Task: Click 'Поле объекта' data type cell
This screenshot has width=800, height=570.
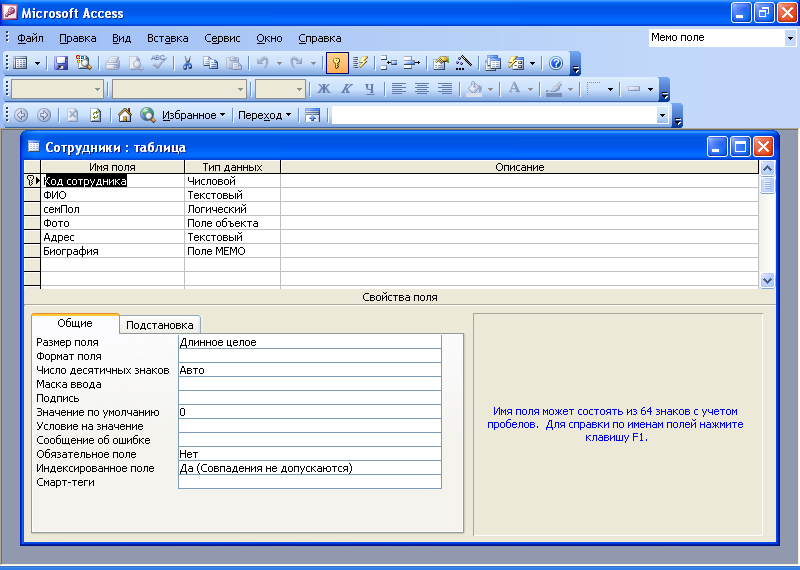Action: point(232,223)
